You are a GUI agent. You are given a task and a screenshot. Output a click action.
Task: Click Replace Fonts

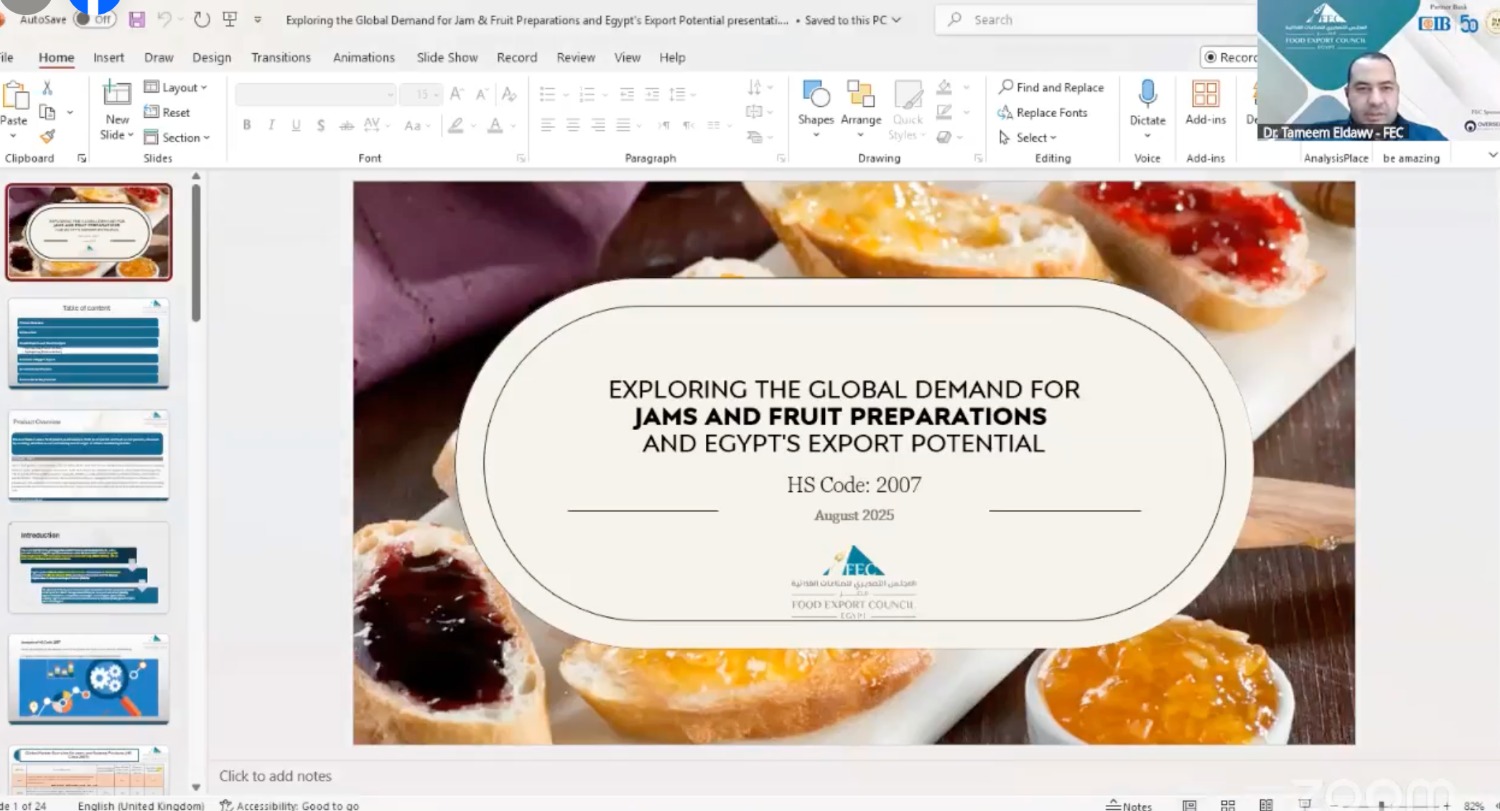(x=1043, y=112)
